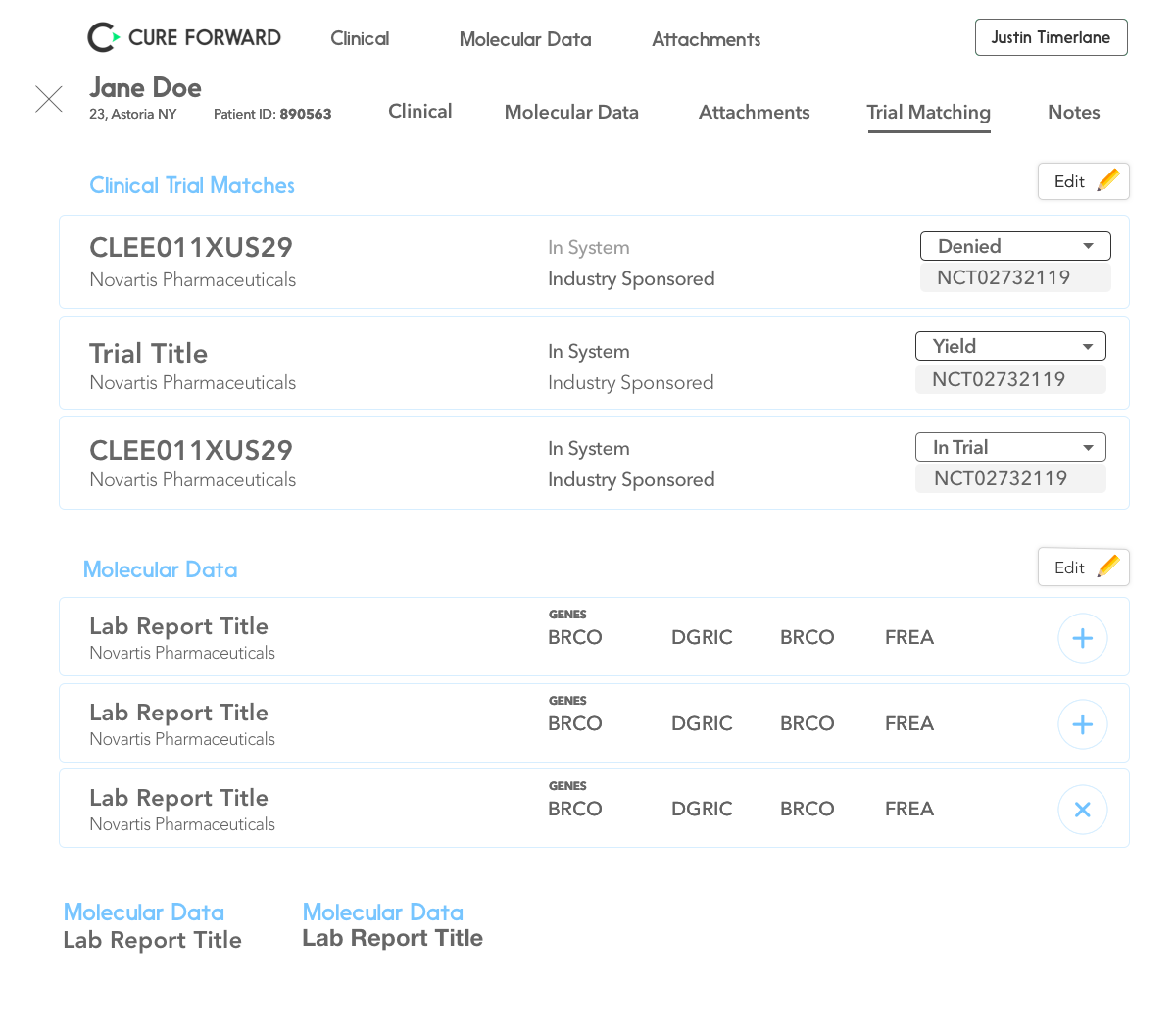
Task: Click the Clinical Trial Matches heading
Action: tap(192, 185)
